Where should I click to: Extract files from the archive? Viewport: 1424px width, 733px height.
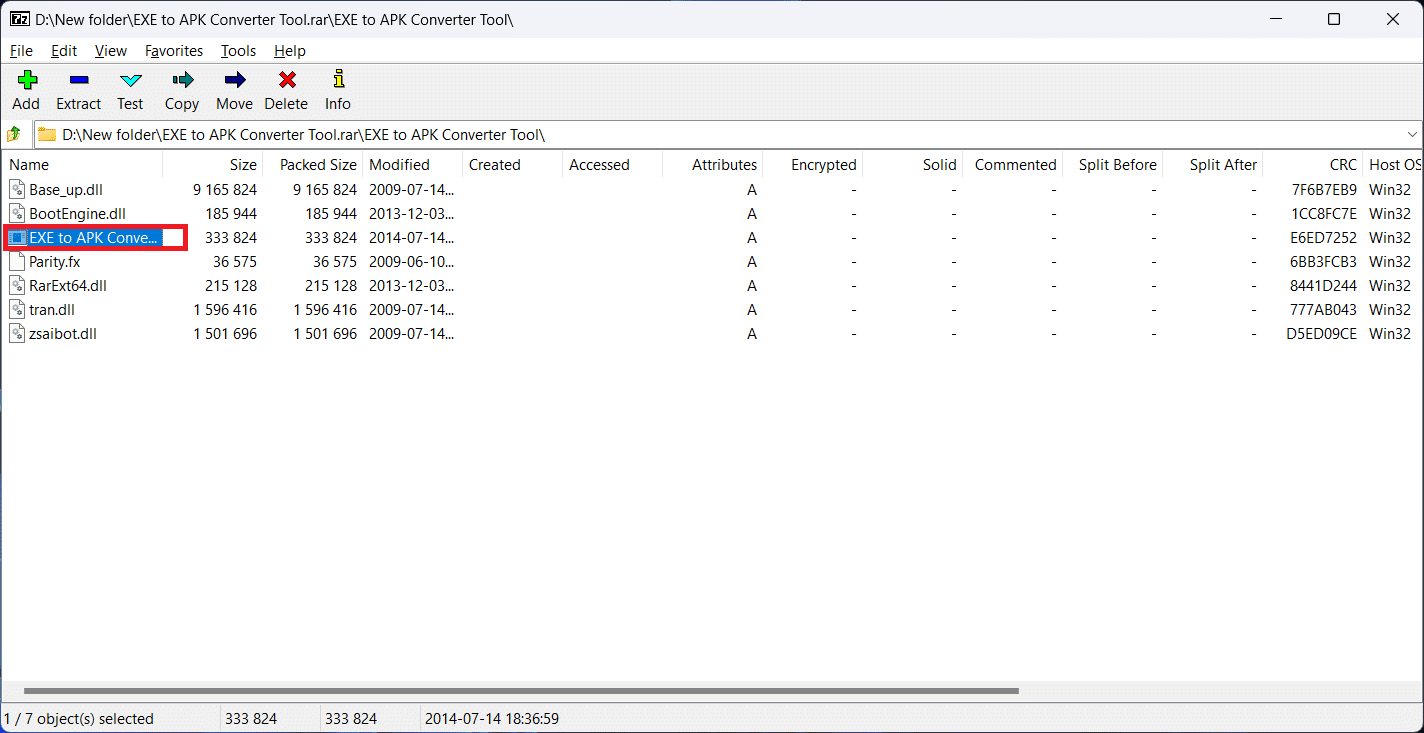click(78, 90)
